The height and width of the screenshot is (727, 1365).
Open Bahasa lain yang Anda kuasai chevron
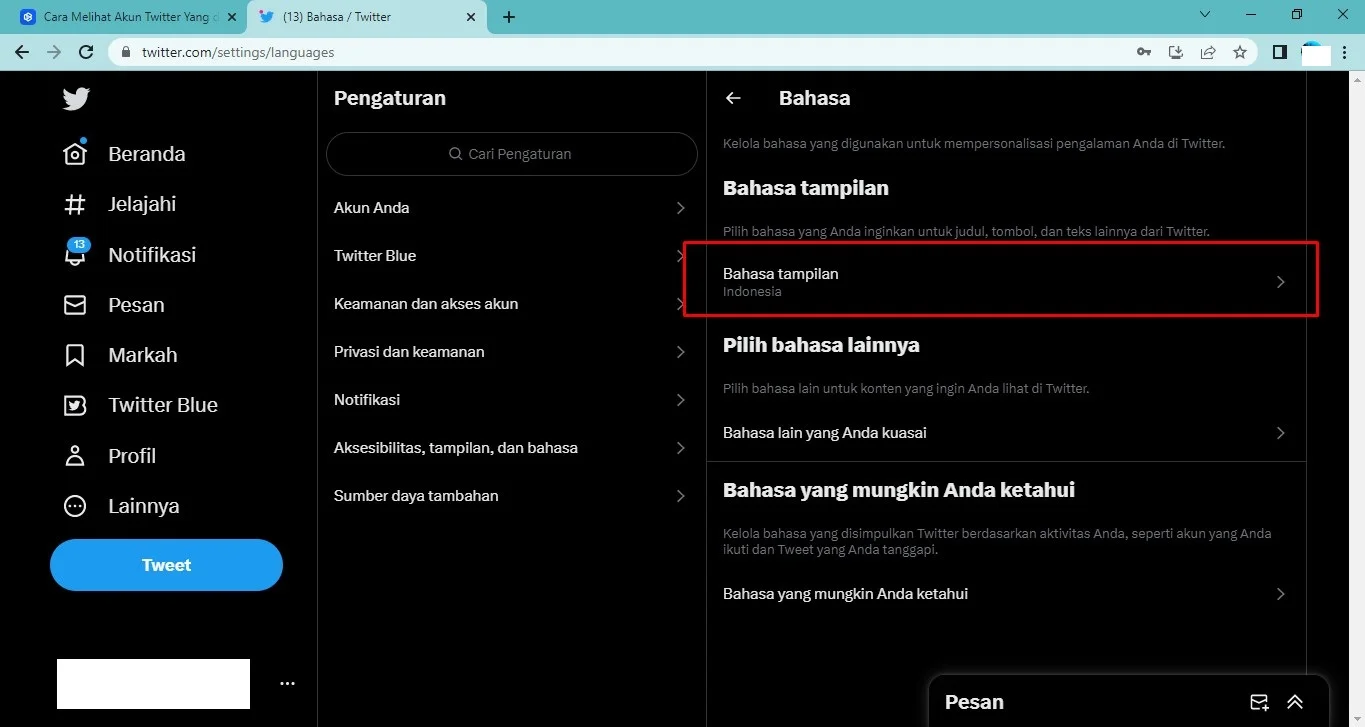click(x=1281, y=433)
